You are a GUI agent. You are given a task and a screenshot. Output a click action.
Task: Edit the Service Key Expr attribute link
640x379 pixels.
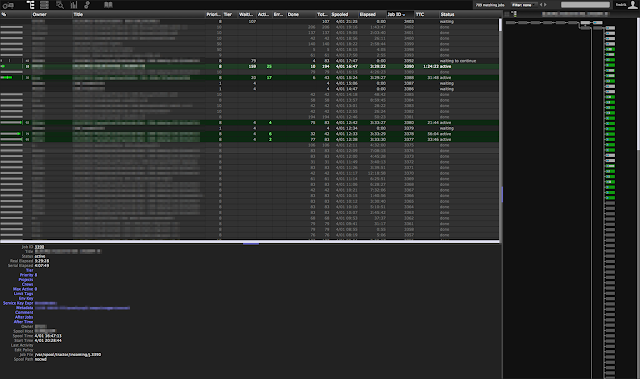click(18, 303)
